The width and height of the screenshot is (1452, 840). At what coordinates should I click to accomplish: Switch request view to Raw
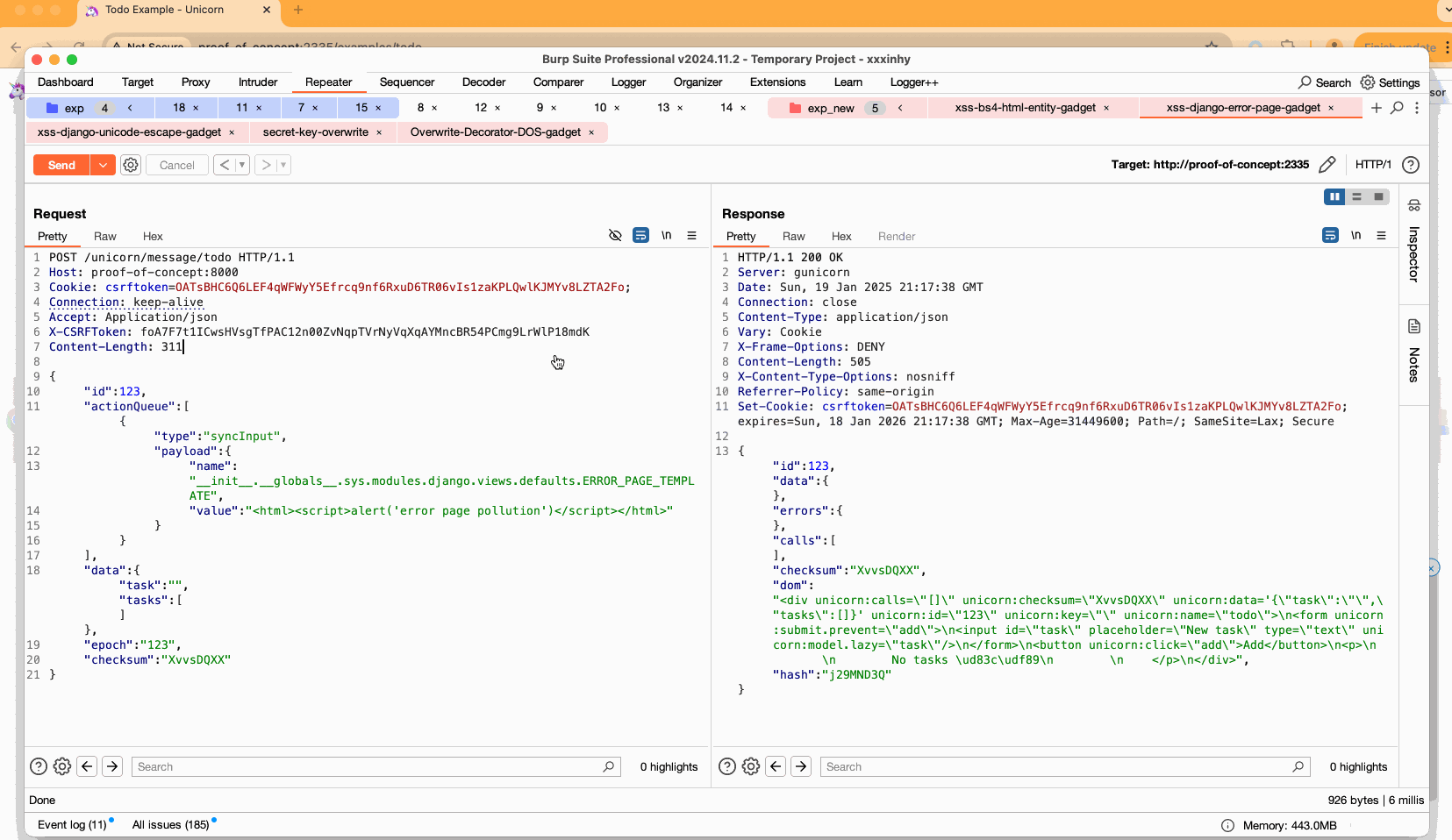[105, 237]
